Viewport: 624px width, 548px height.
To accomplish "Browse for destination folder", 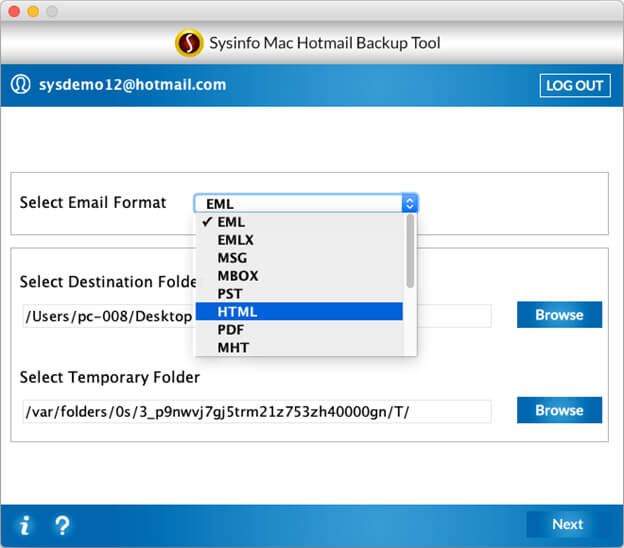I will click(x=559, y=315).
